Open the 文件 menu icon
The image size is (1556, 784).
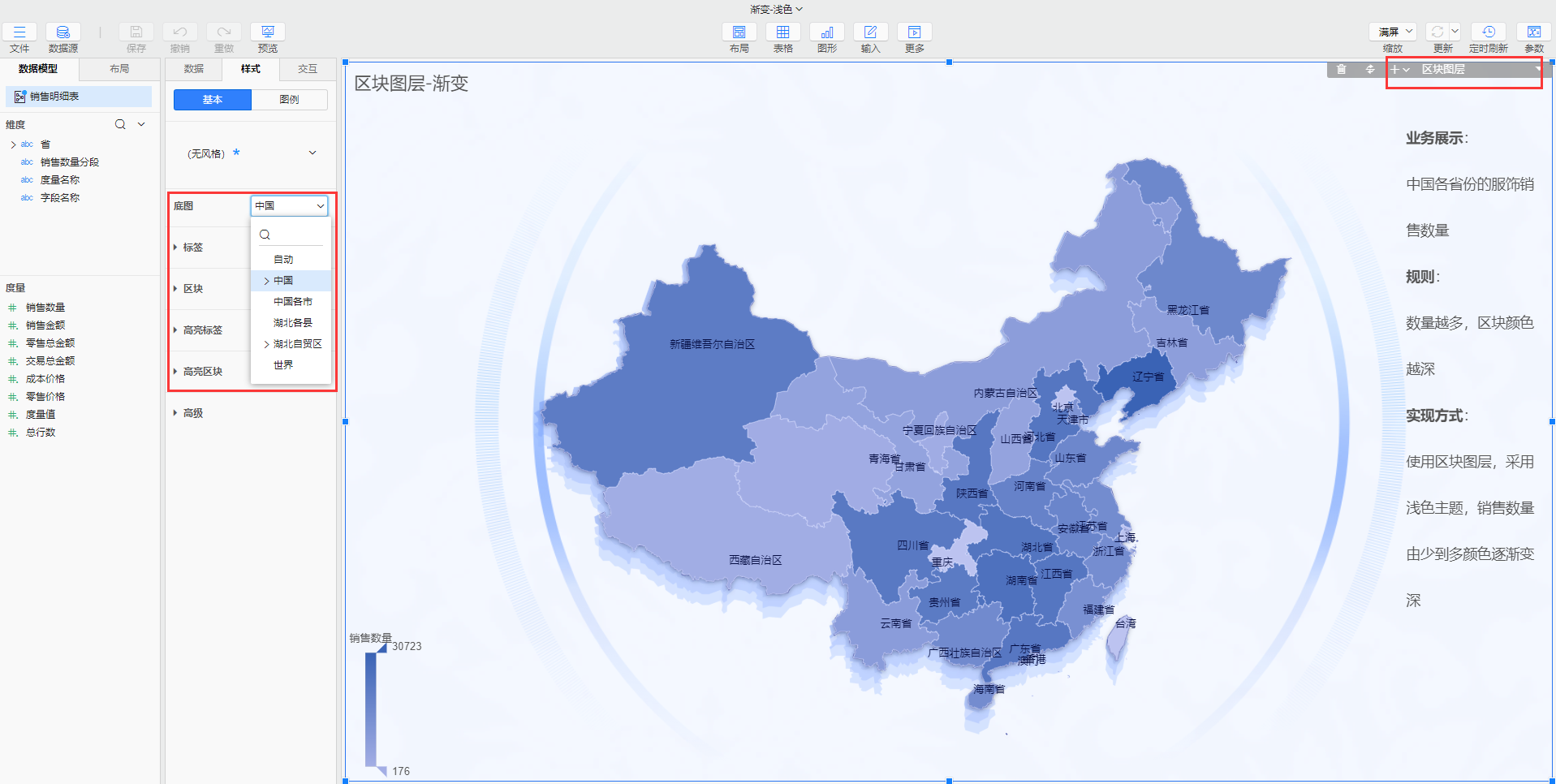(x=19, y=32)
